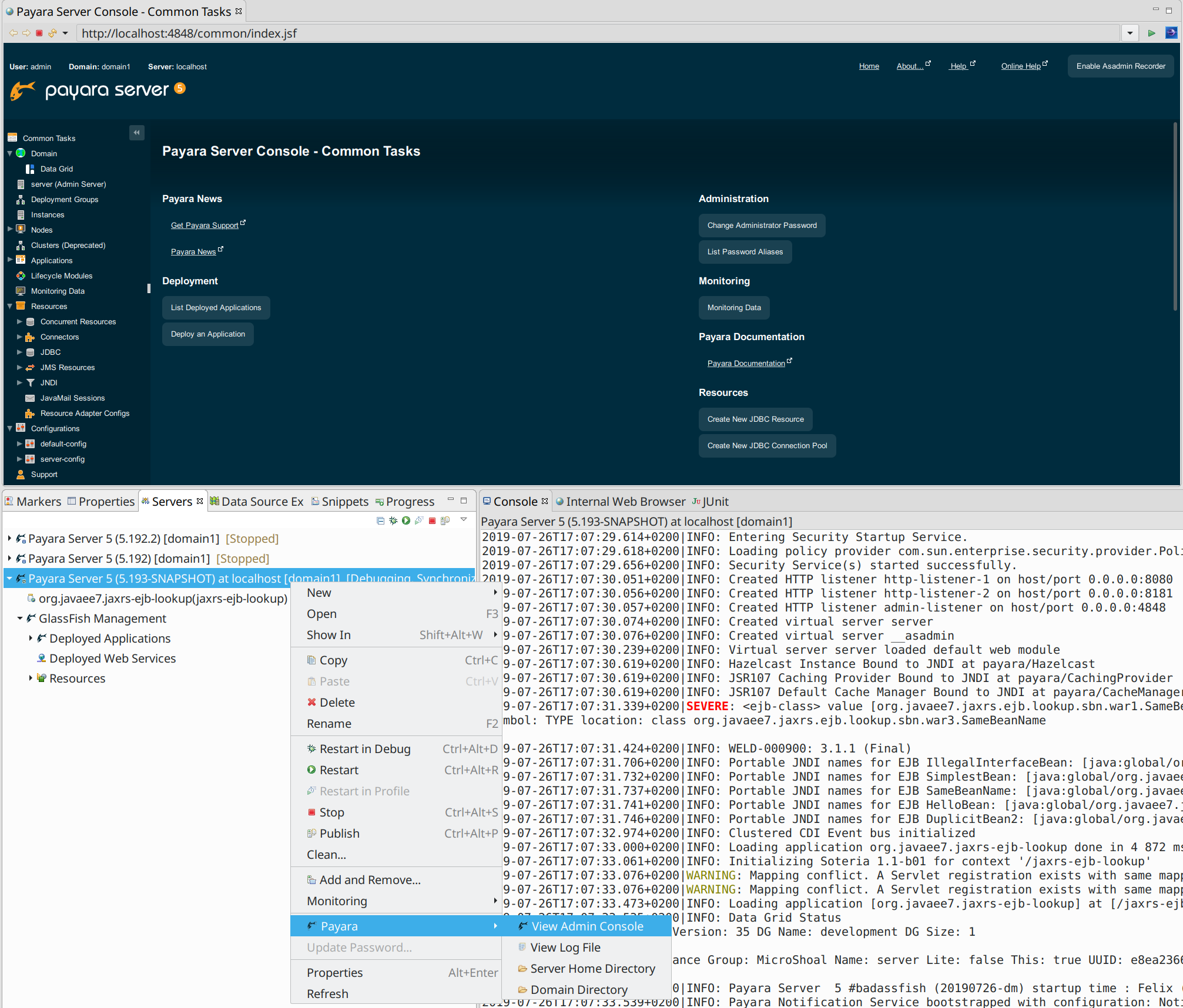
Task: Click the green Go arrow next to URL field
Action: pyautogui.click(x=1151, y=33)
